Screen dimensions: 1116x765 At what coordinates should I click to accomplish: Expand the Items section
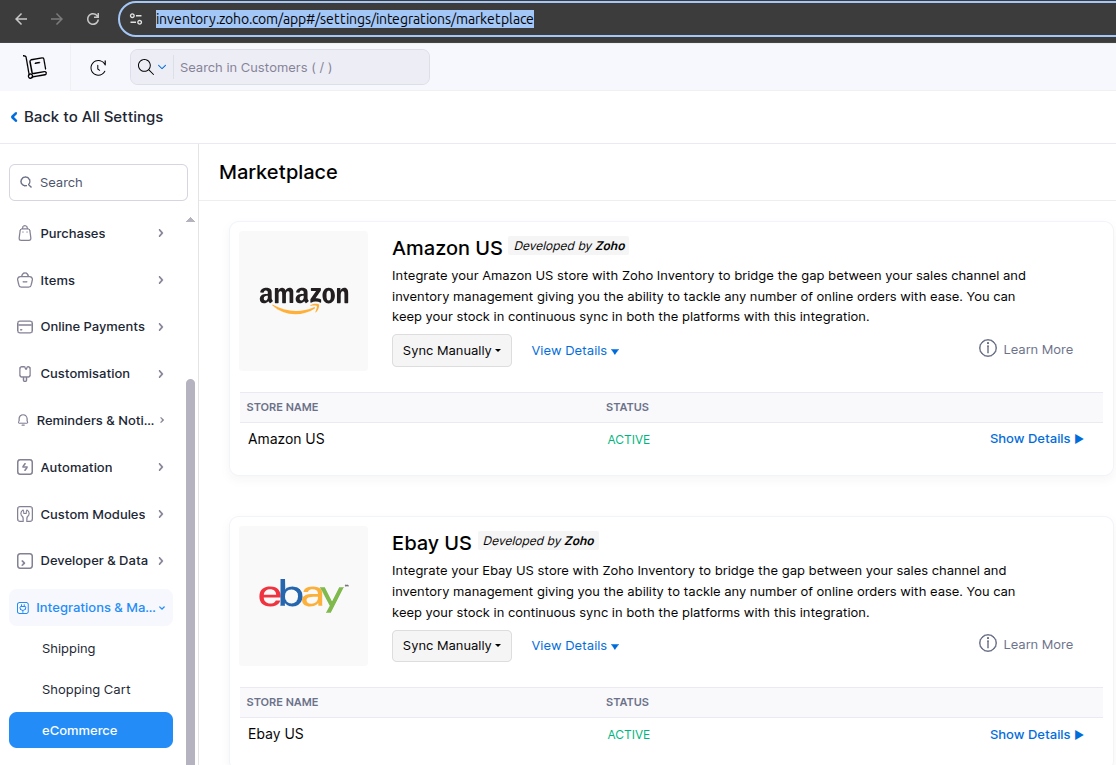[x=161, y=280]
